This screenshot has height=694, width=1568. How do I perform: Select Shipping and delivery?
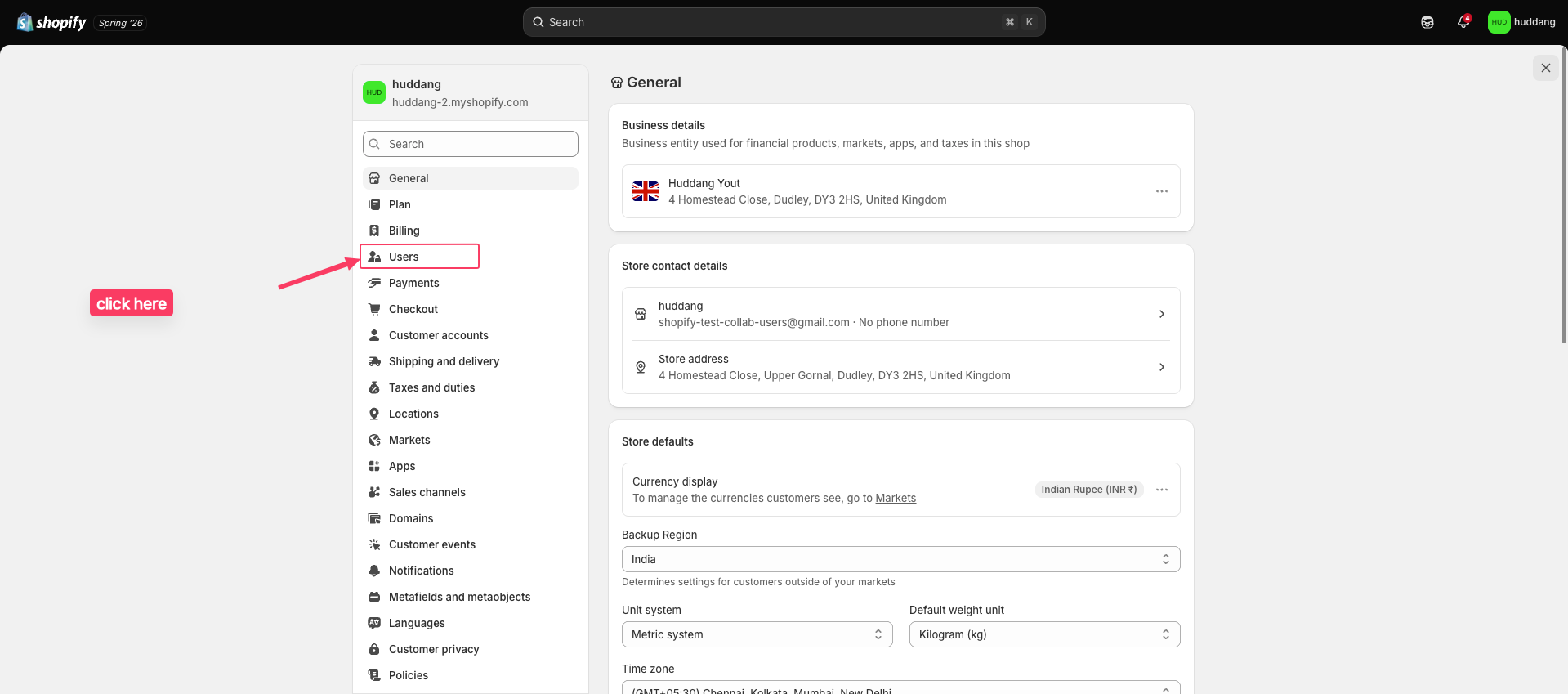pyautogui.click(x=471, y=361)
